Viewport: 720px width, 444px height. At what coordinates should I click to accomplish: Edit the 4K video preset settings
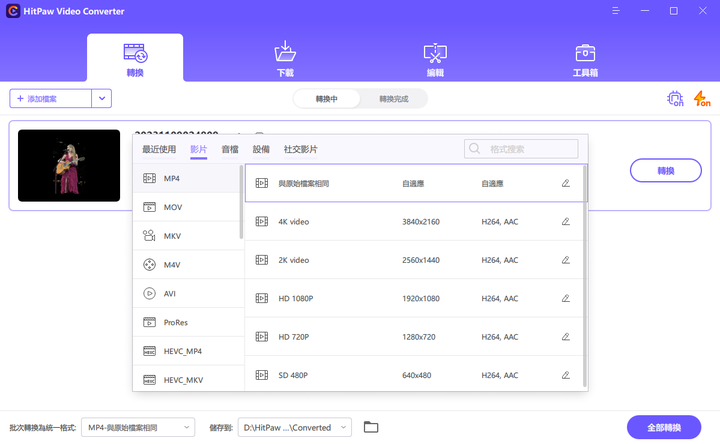pos(566,221)
